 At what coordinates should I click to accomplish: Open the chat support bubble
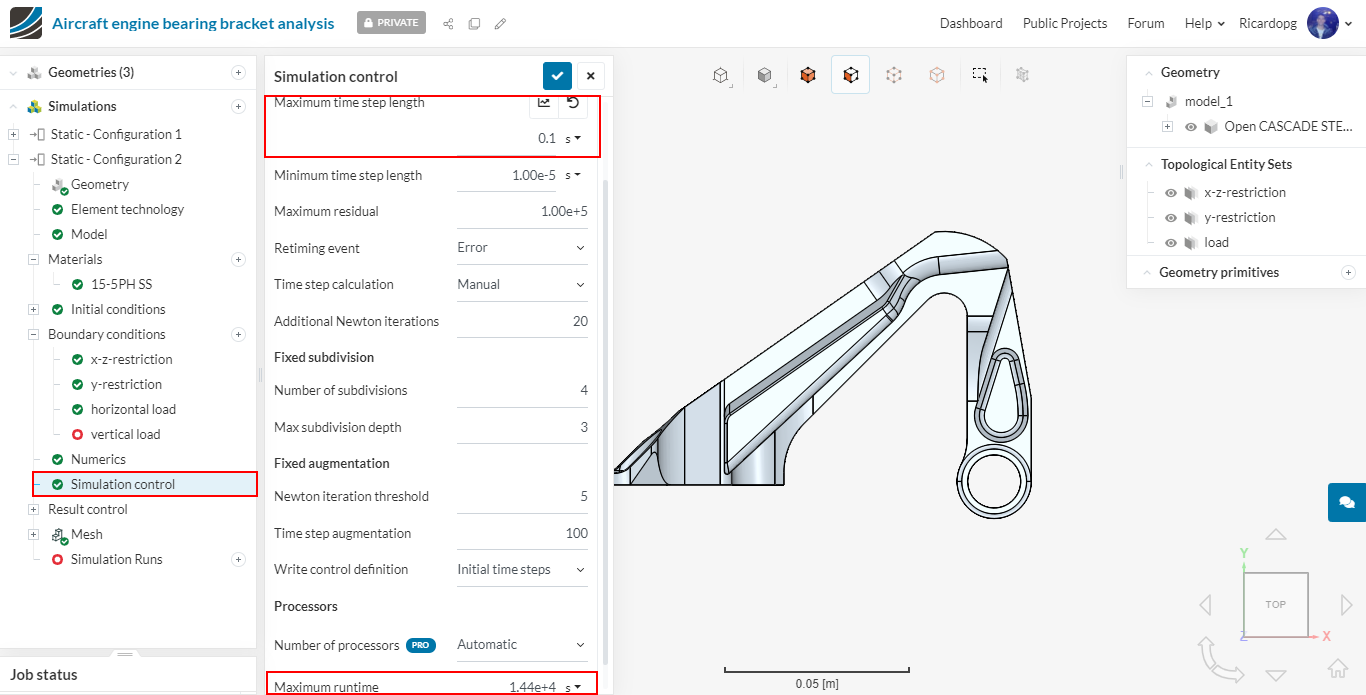pos(1347,502)
